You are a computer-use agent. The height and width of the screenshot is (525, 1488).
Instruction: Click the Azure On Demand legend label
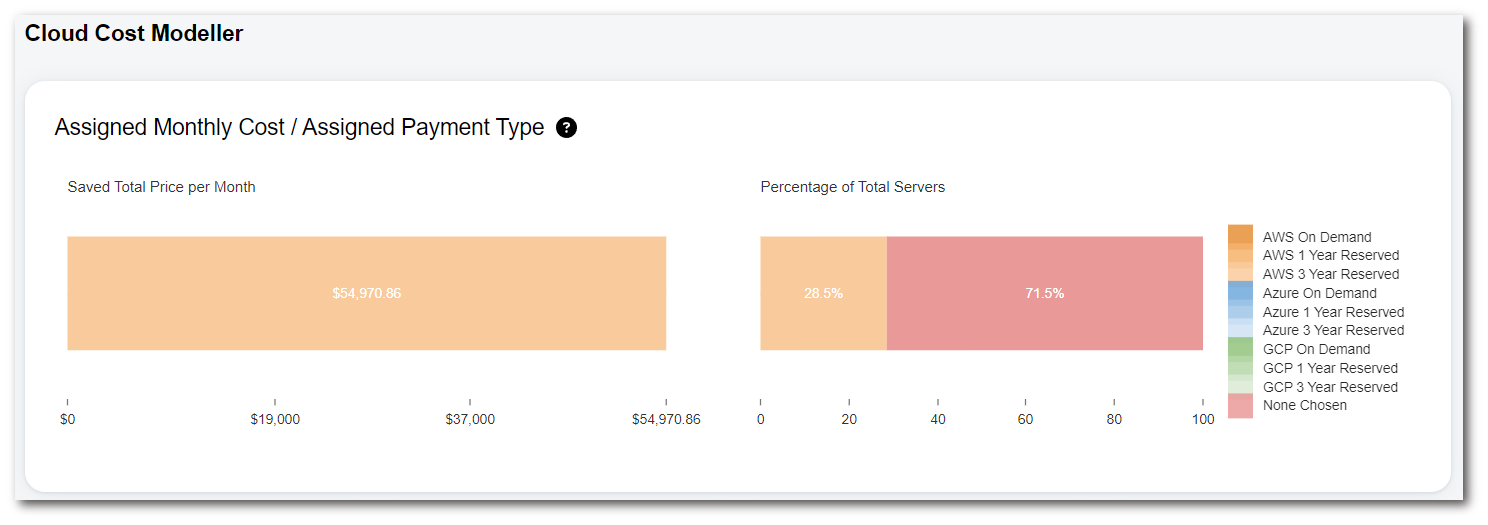pos(1319,293)
